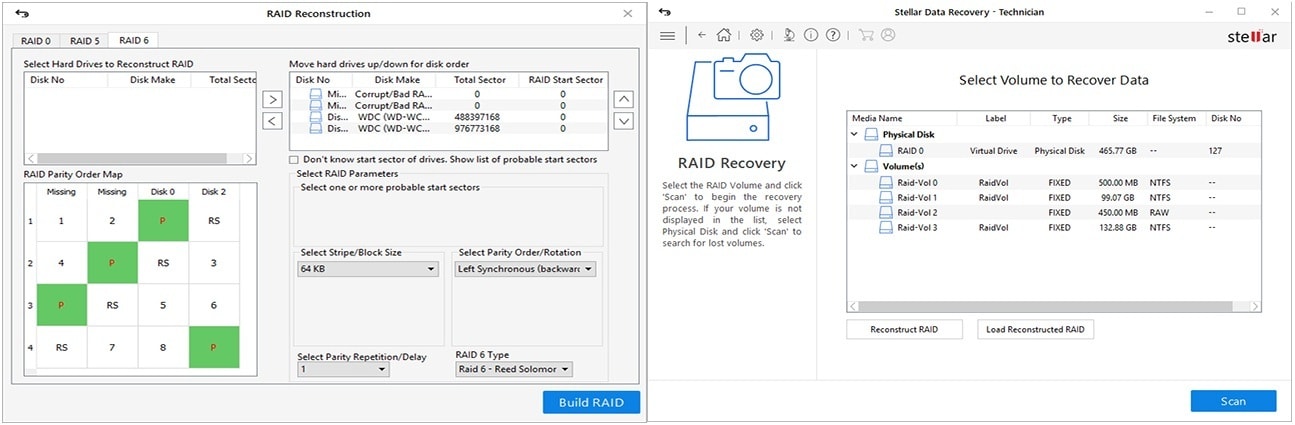This screenshot has height=425, width=1295.
Task: Click Load Reconstructed RAID button
Action: point(1036,329)
